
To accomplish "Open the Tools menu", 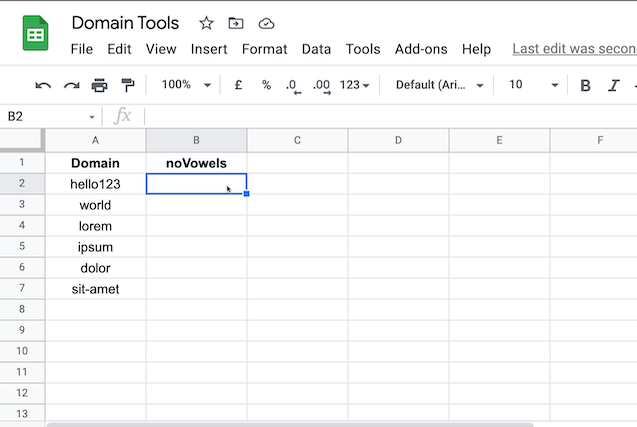I will (x=363, y=49).
